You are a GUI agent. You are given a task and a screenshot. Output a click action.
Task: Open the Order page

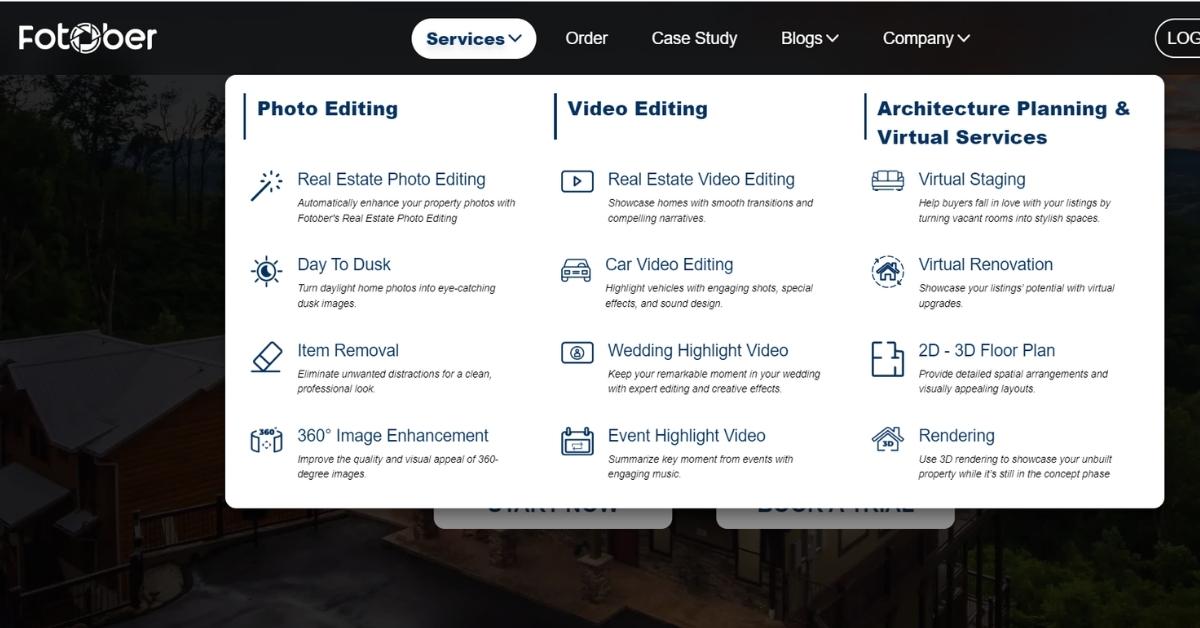[586, 38]
